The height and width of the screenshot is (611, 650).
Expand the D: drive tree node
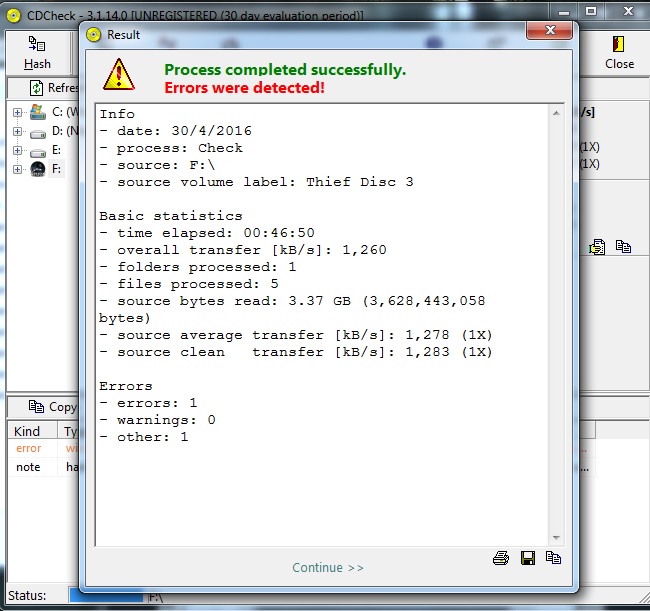coord(17,131)
